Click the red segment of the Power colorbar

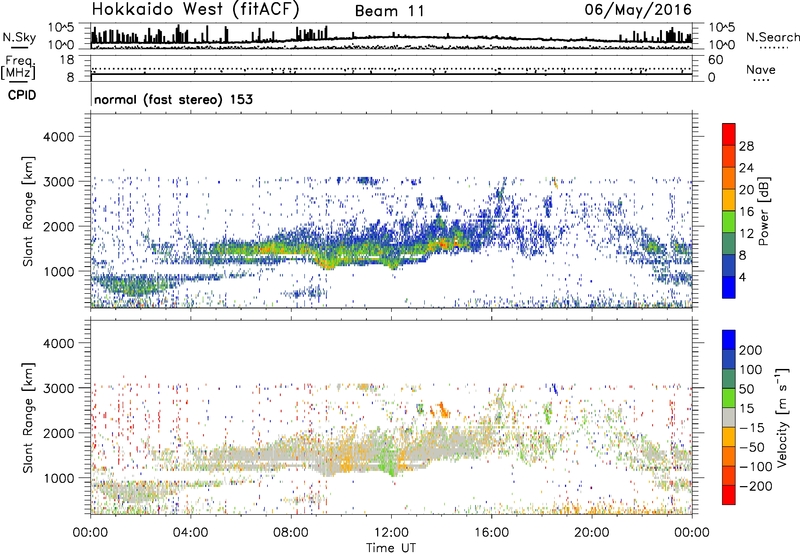(x=729, y=134)
